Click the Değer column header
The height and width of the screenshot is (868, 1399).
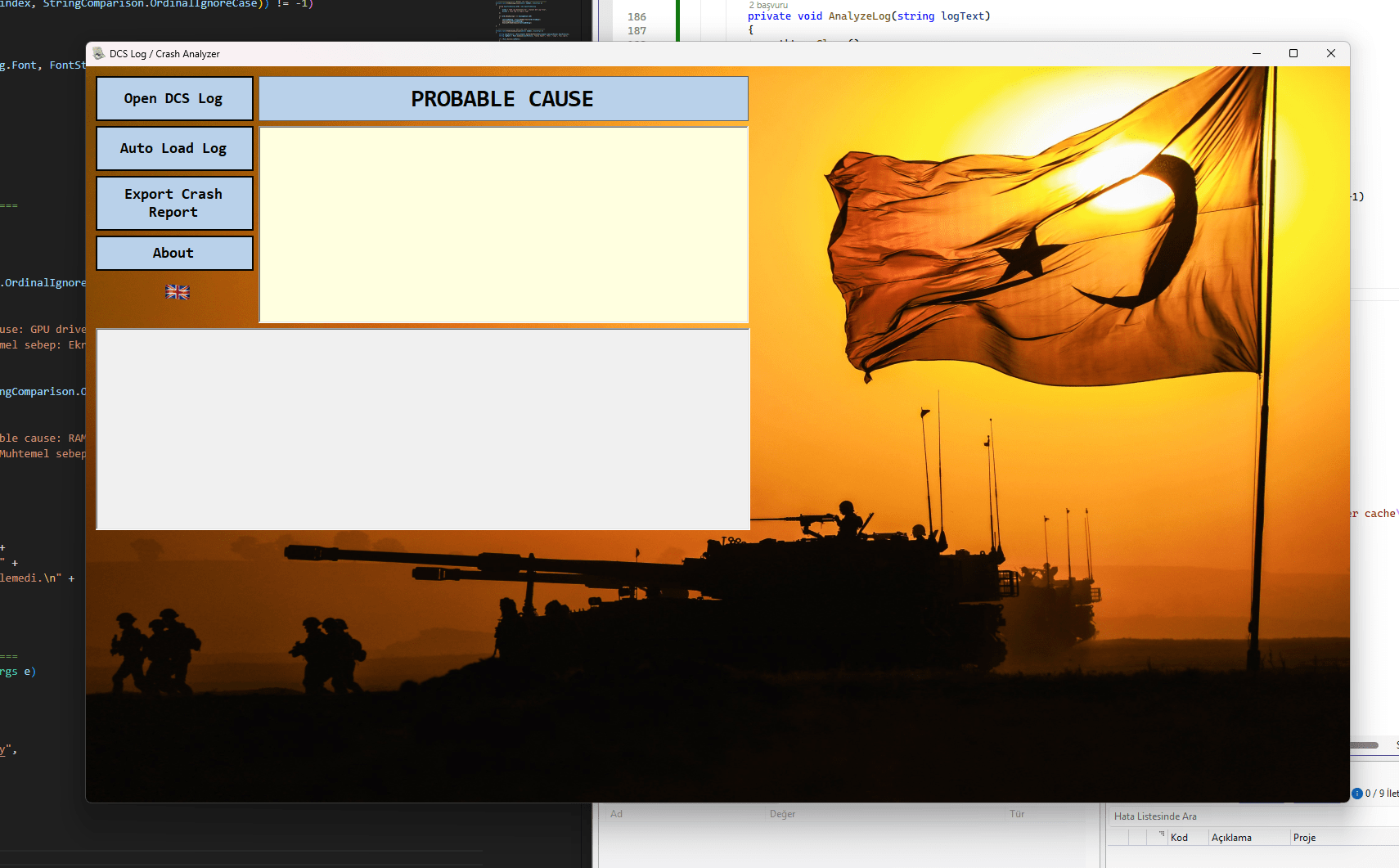coord(782,813)
